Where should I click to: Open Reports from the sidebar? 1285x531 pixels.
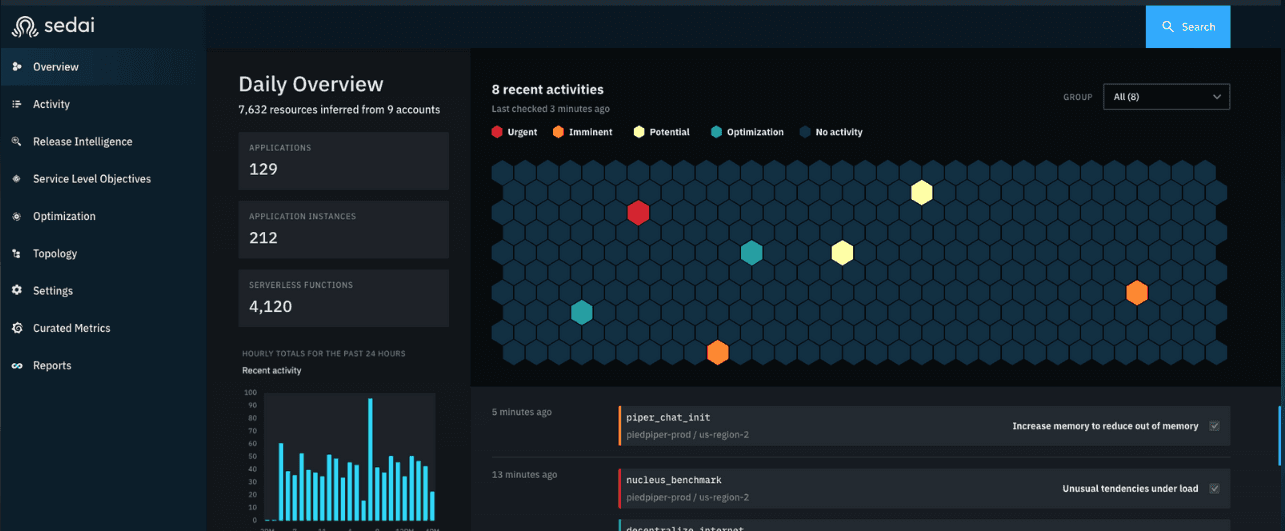[x=103, y=365]
